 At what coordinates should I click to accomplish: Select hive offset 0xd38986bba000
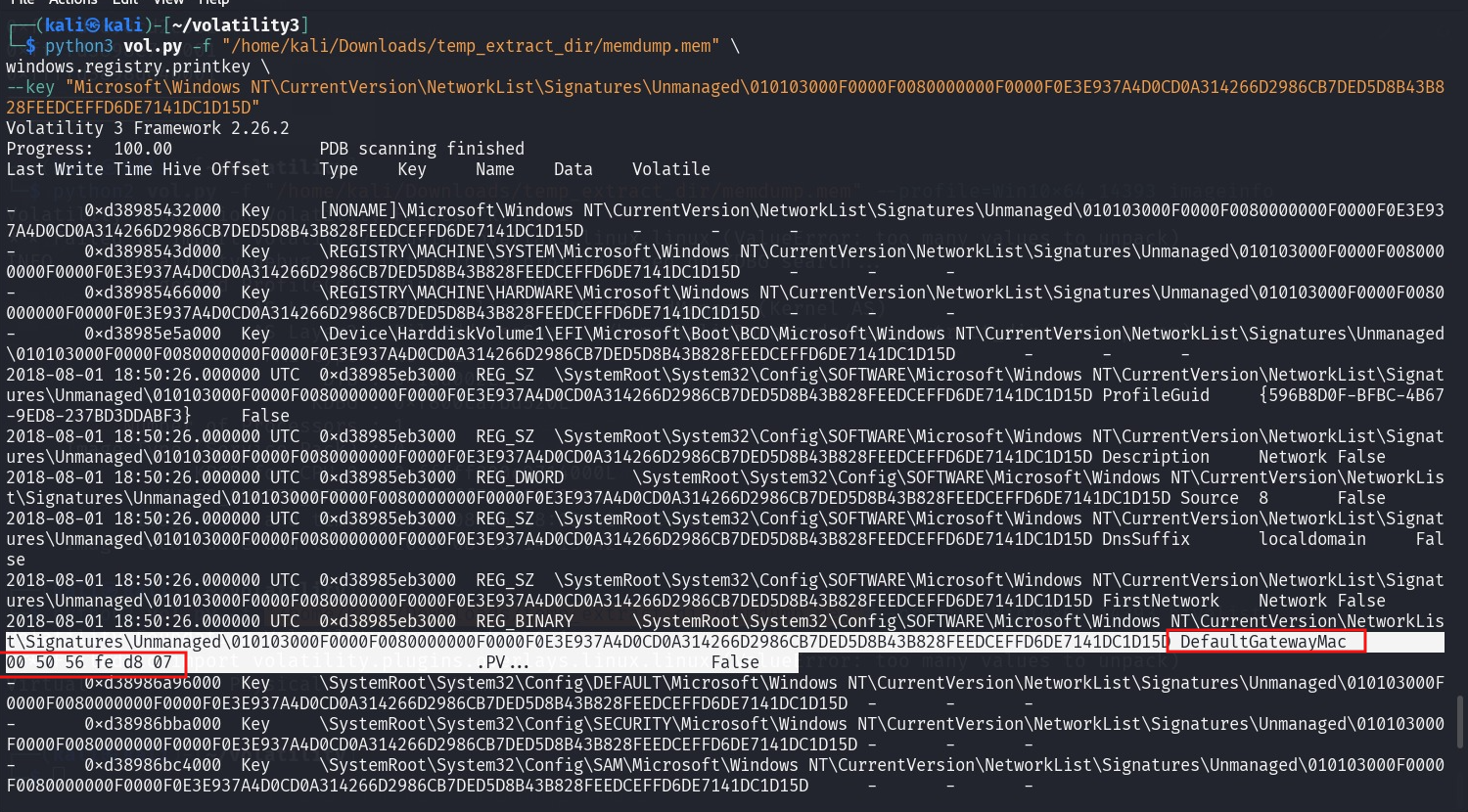point(153,724)
